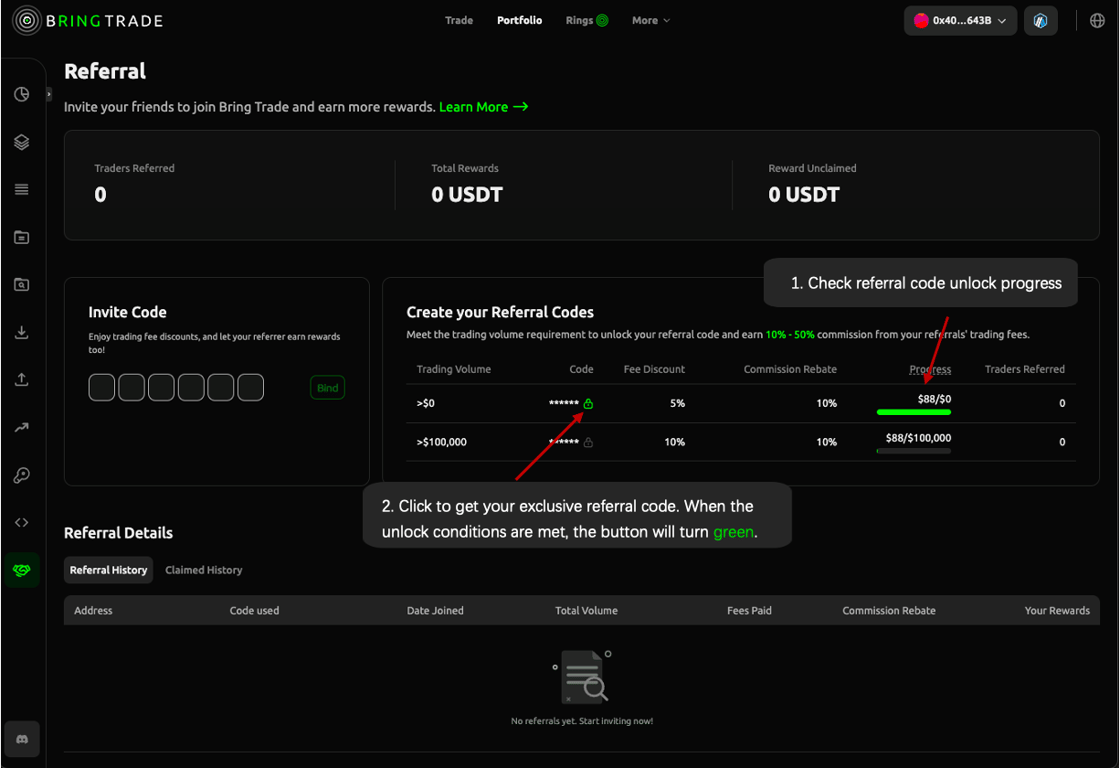The image size is (1120, 768).
Task: Click the Code used column header
Action: tap(254, 611)
